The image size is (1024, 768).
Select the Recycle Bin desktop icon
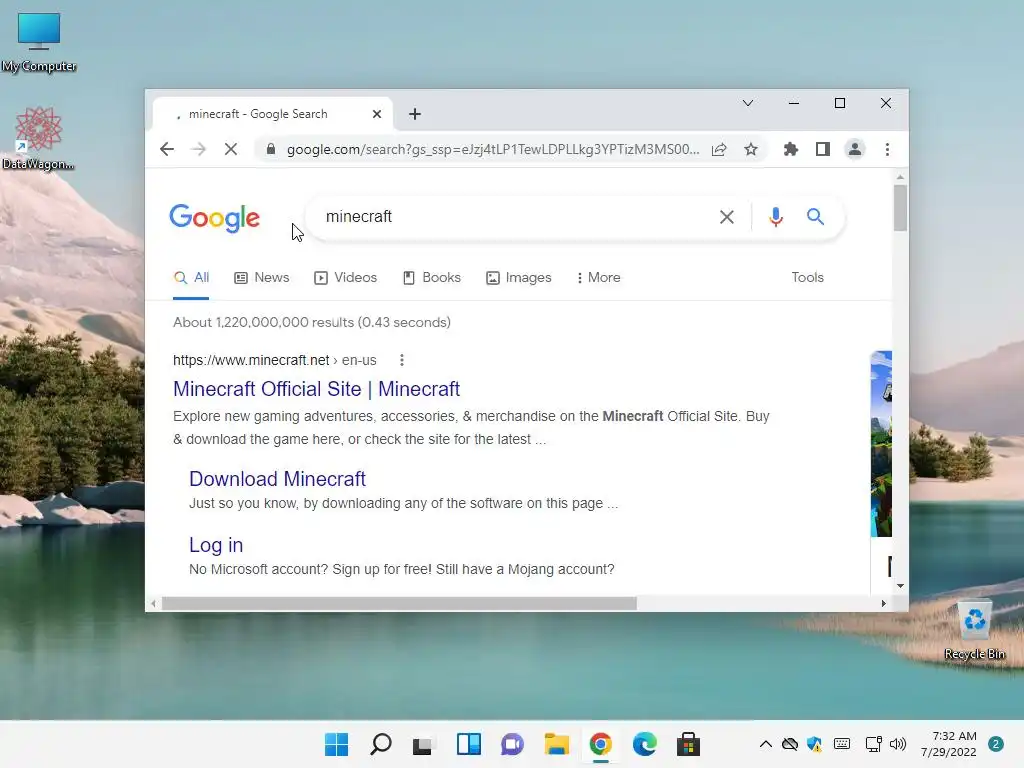coord(974,631)
